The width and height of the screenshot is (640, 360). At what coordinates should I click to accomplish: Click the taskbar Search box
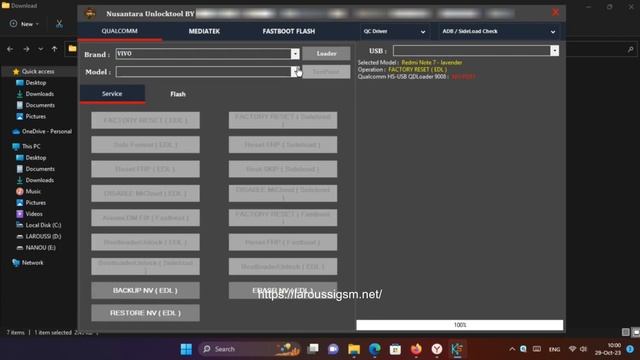click(x=250, y=349)
